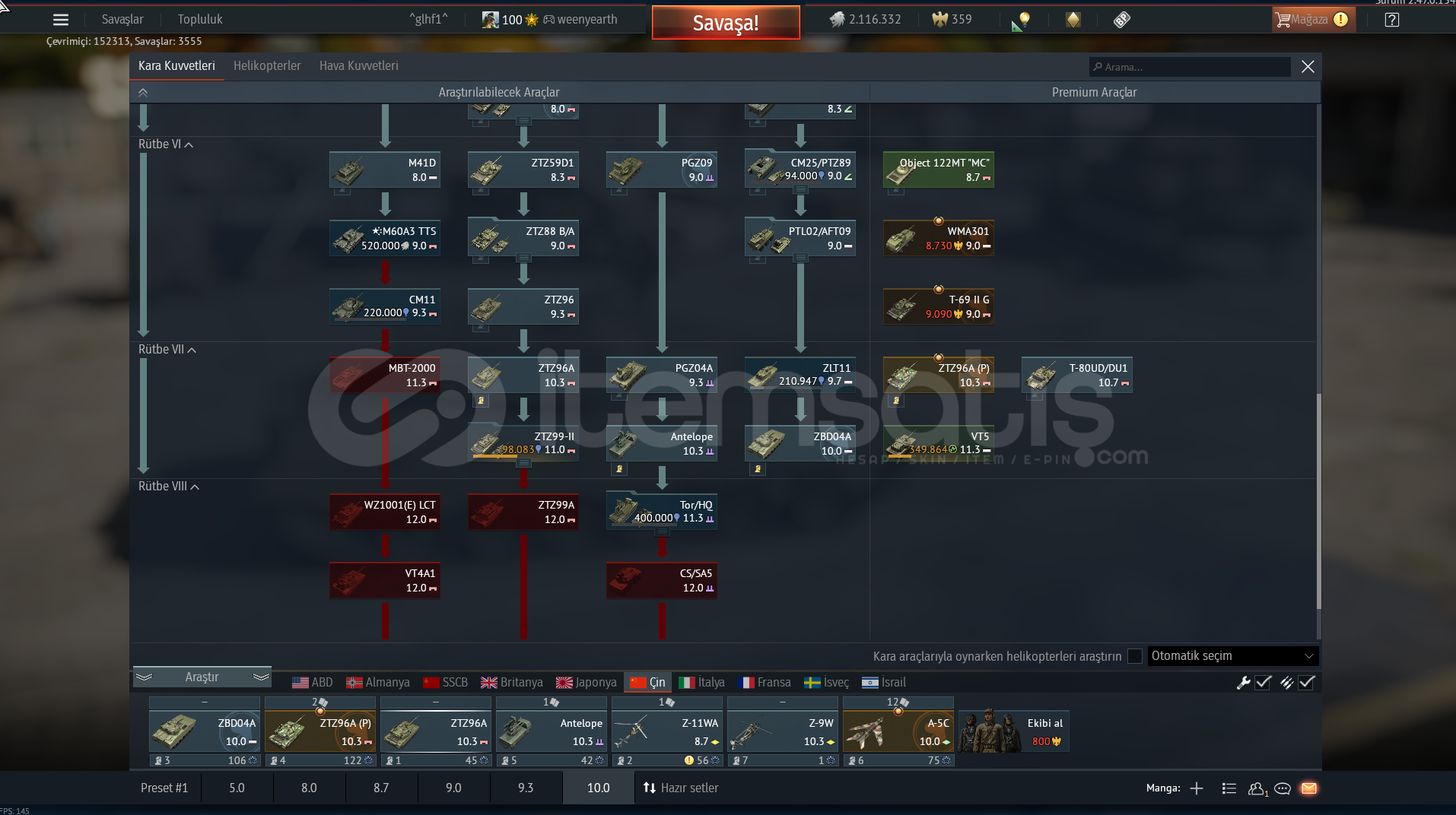Click the player avatar icon next to level 100

pos(490,20)
